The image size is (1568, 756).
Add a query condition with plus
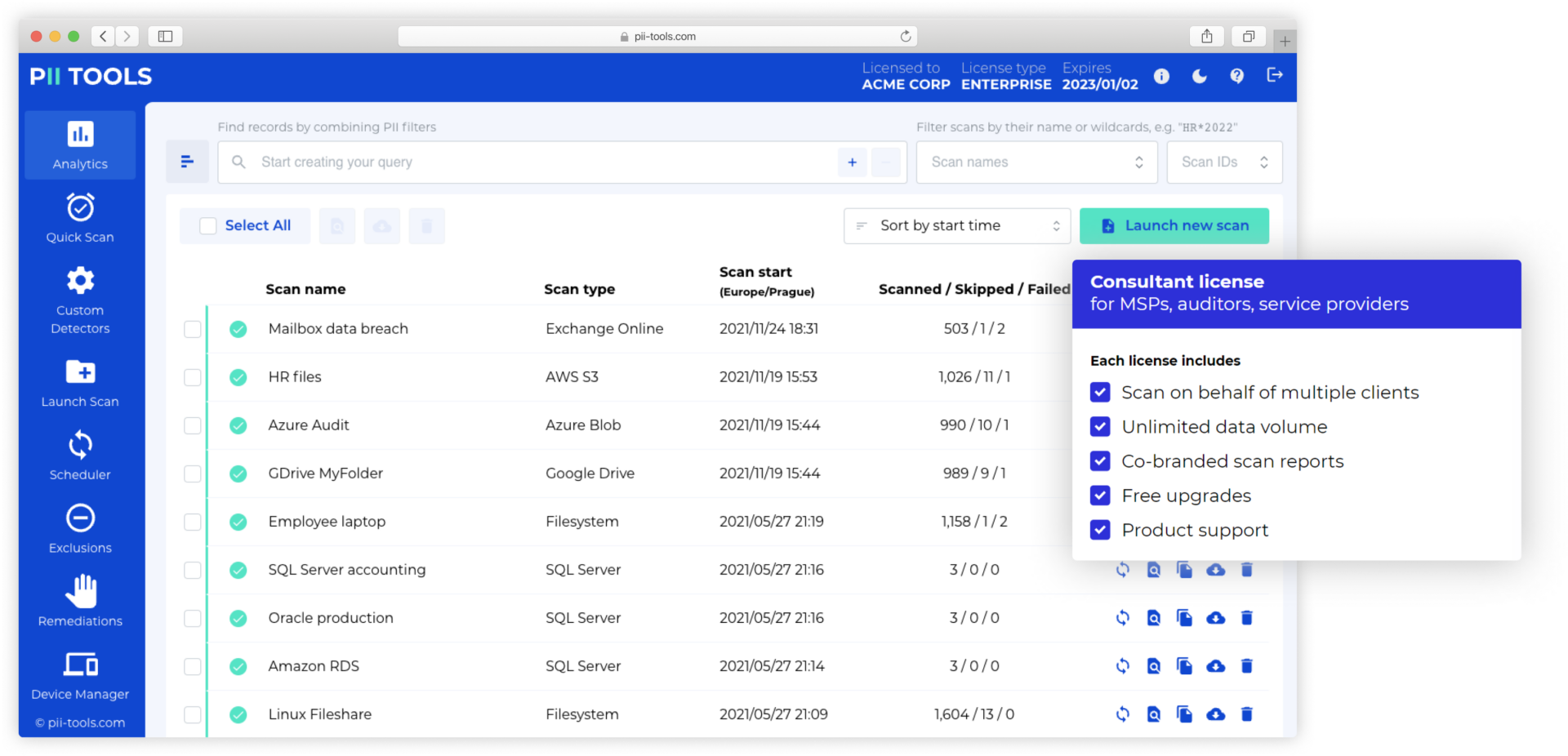click(852, 162)
